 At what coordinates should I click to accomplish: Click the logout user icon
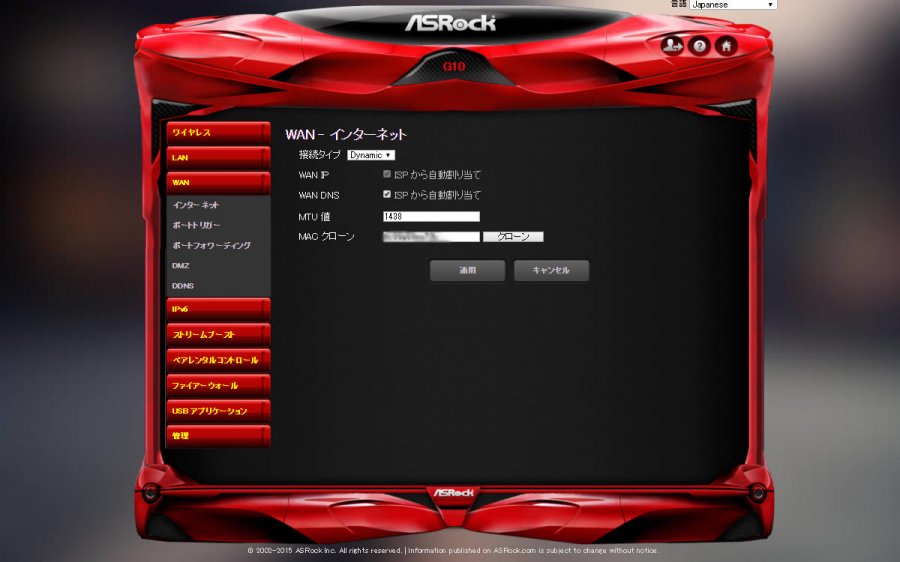click(672, 45)
